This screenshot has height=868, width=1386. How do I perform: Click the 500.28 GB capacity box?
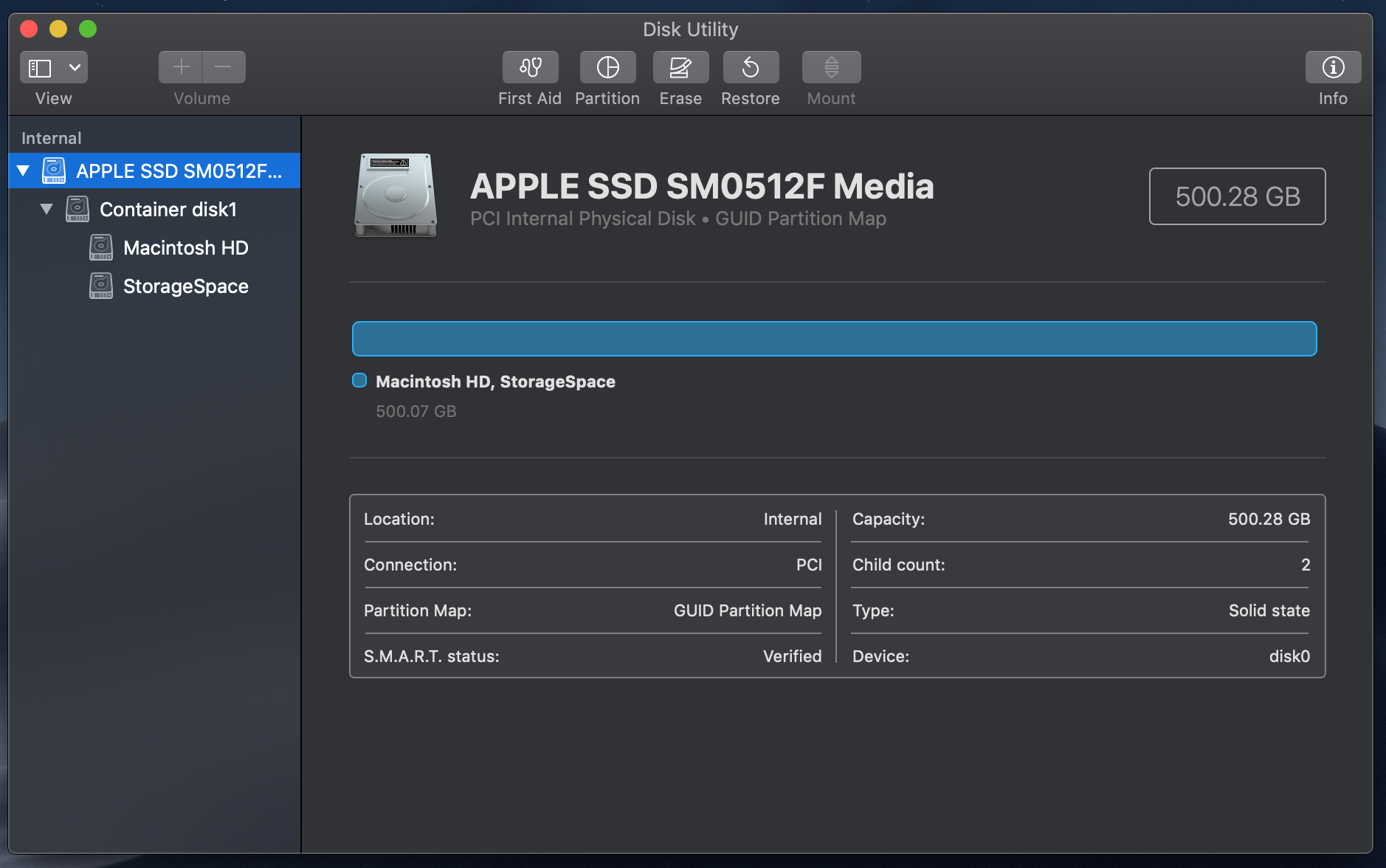pos(1237,196)
